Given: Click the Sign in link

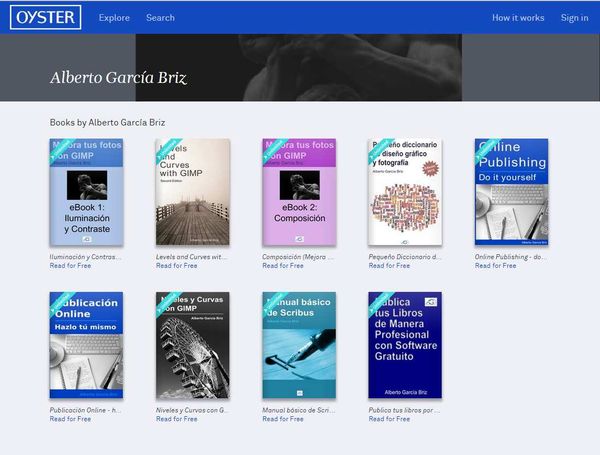Looking at the screenshot, I should tap(574, 18).
